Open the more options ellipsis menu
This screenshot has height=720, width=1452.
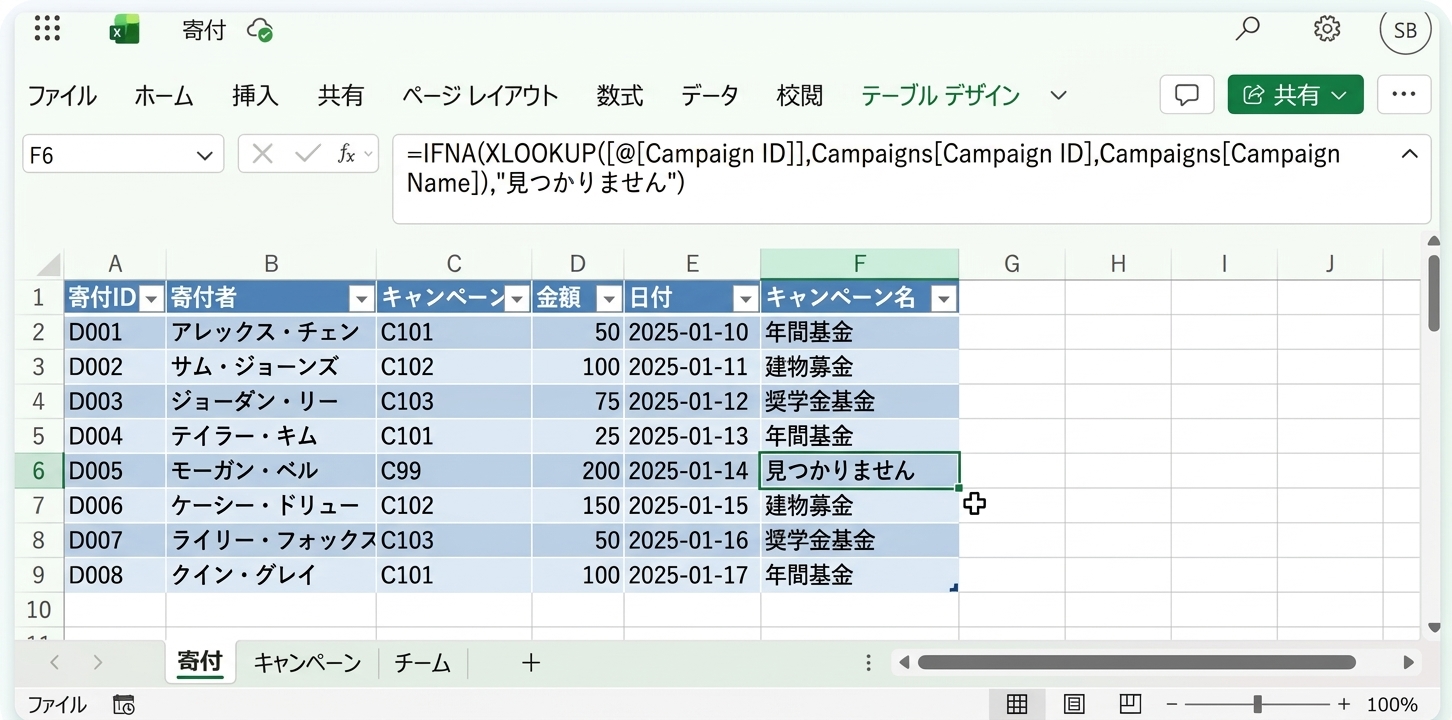tap(1404, 95)
